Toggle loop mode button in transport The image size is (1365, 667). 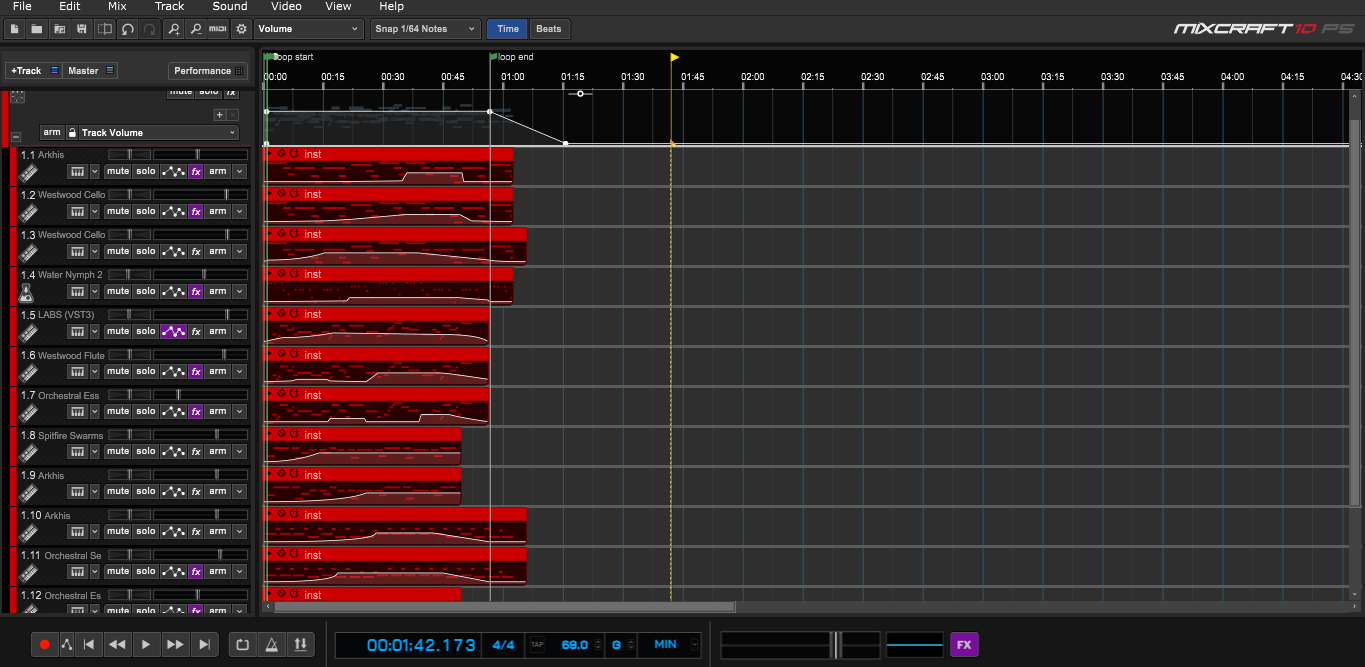click(x=241, y=645)
